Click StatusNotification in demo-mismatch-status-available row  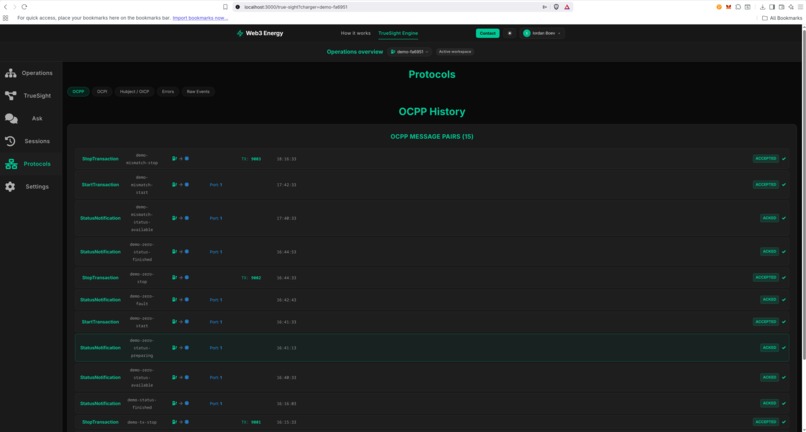pos(100,218)
